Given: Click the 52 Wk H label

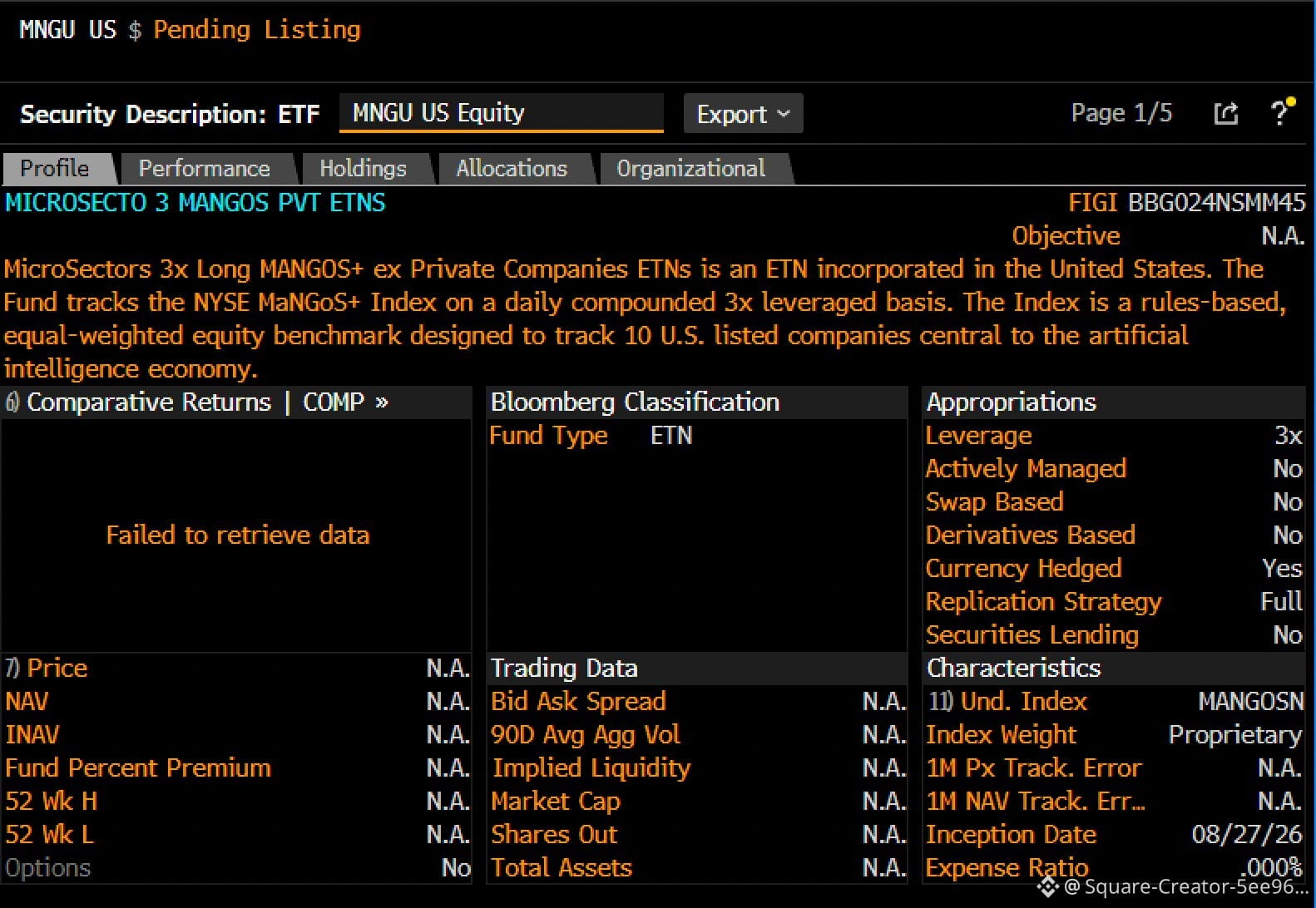Looking at the screenshot, I should tap(52, 802).
